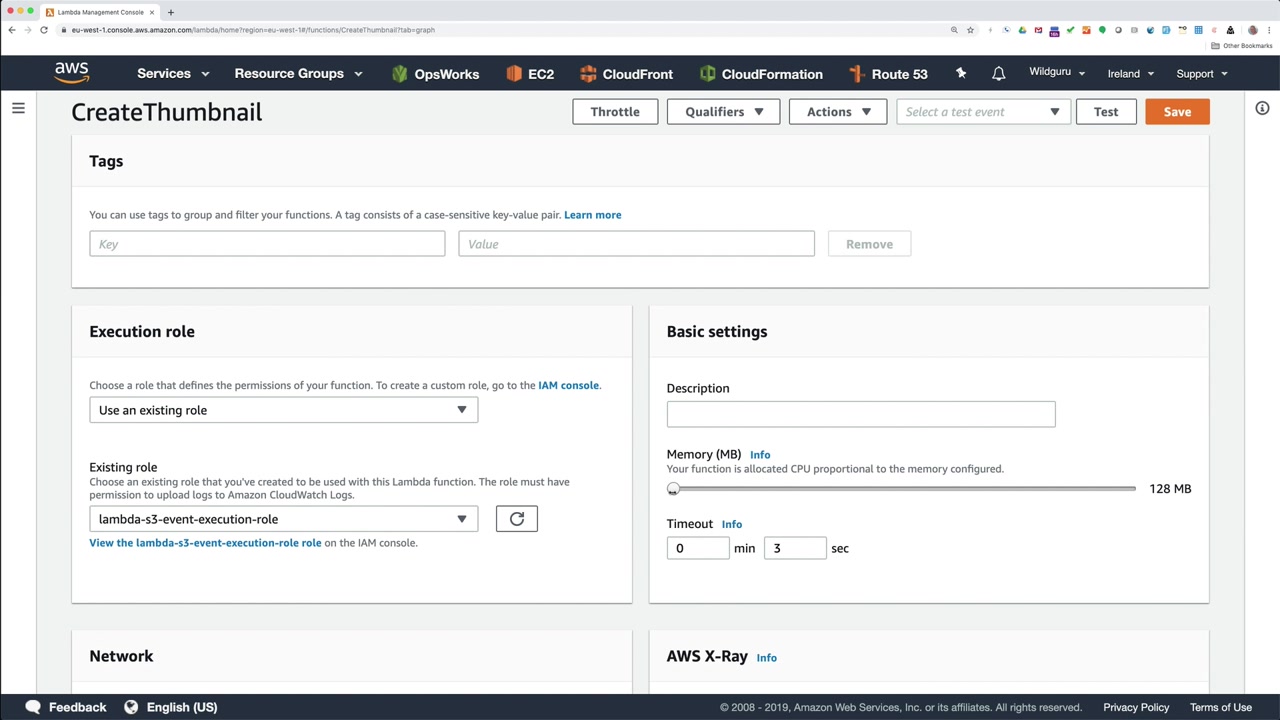
Task: Open the Resource Groups menu
Action: [298, 74]
